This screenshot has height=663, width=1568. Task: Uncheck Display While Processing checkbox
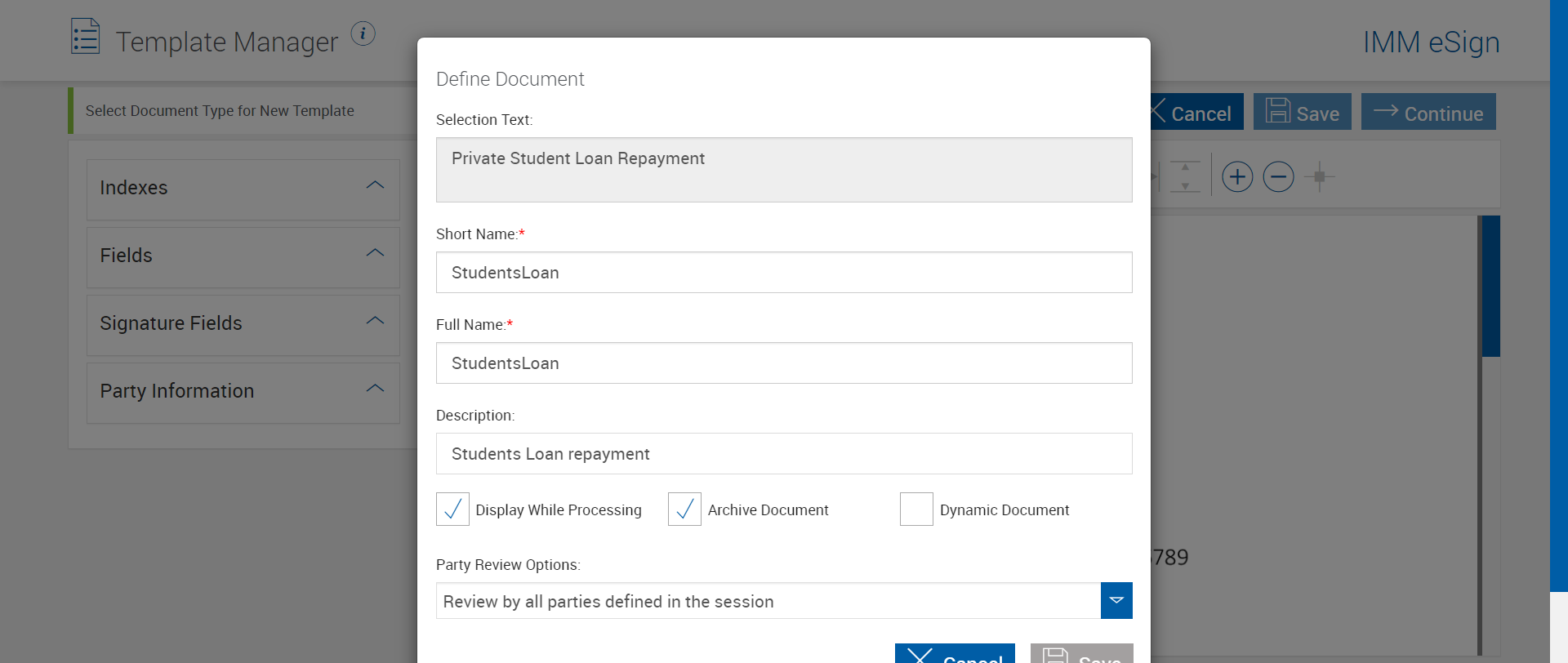pyautogui.click(x=452, y=509)
